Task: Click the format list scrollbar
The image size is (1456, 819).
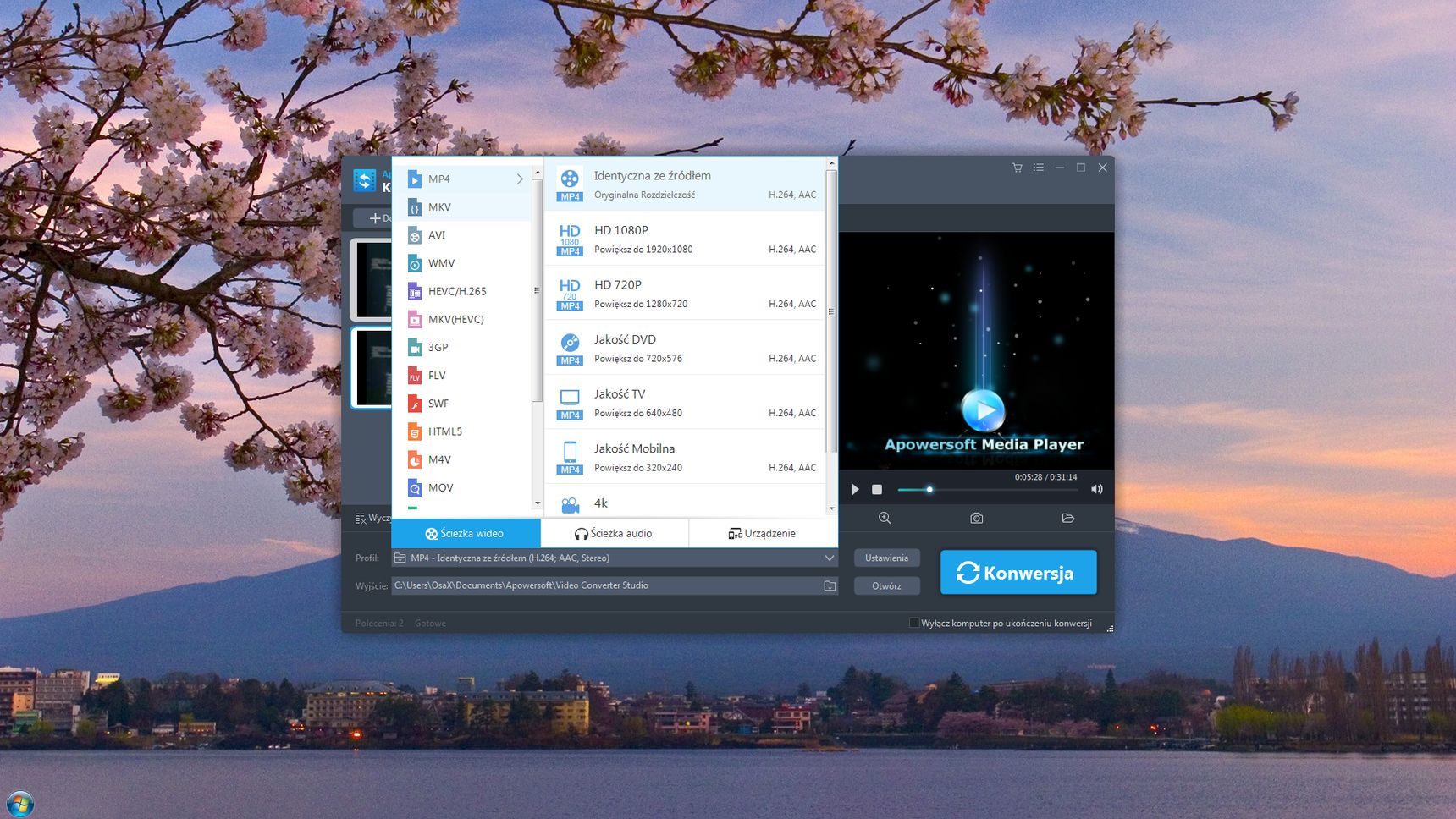Action: coord(537,289)
